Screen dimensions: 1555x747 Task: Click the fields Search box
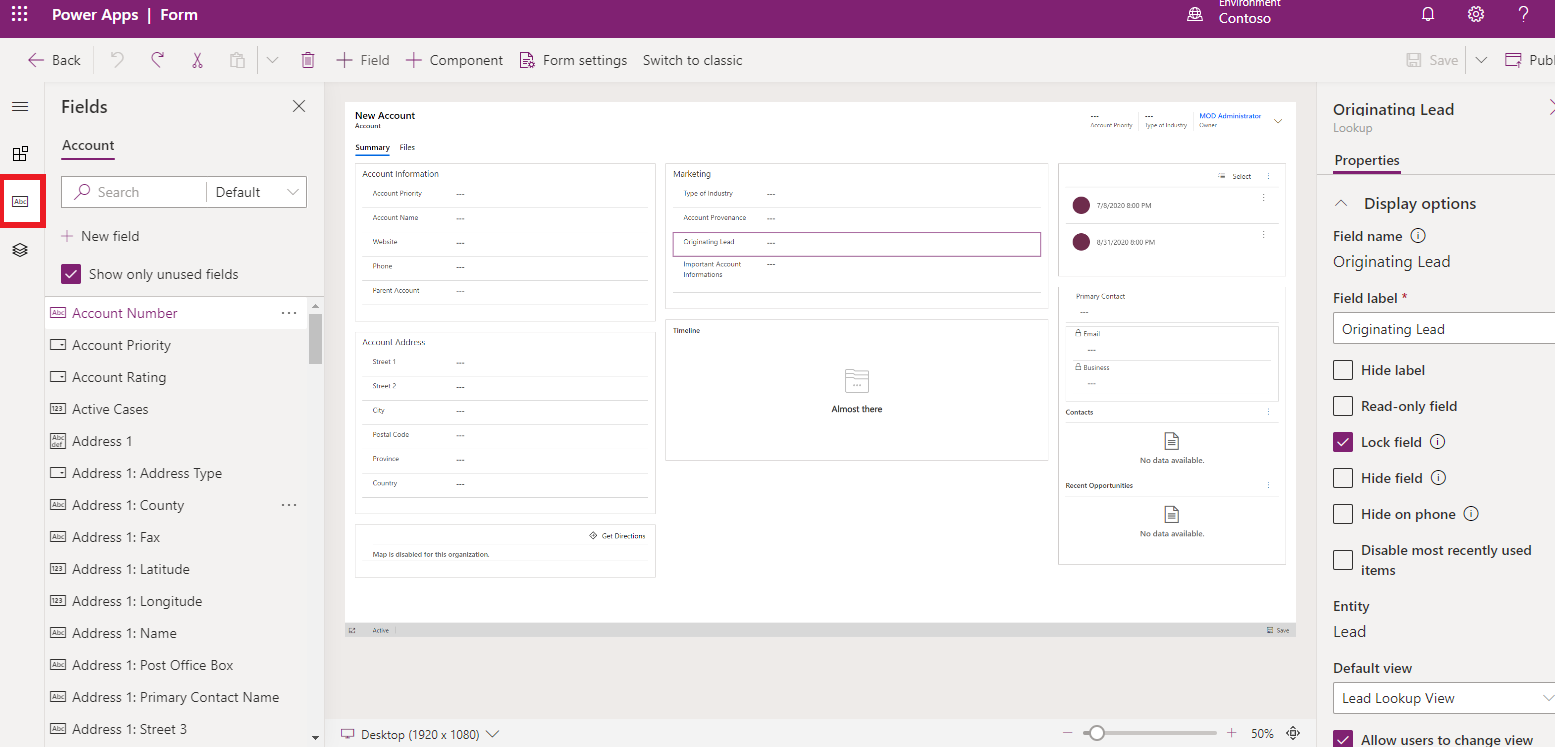pos(134,192)
